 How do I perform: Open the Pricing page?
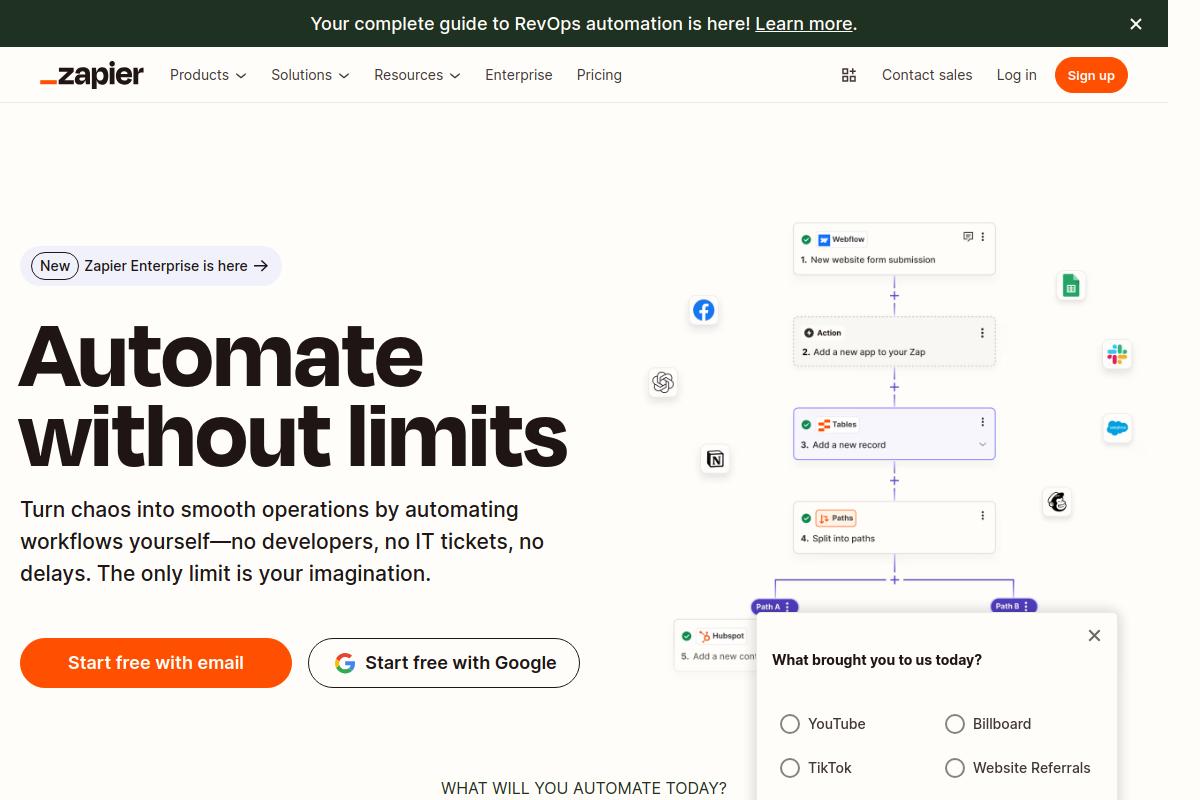point(599,75)
